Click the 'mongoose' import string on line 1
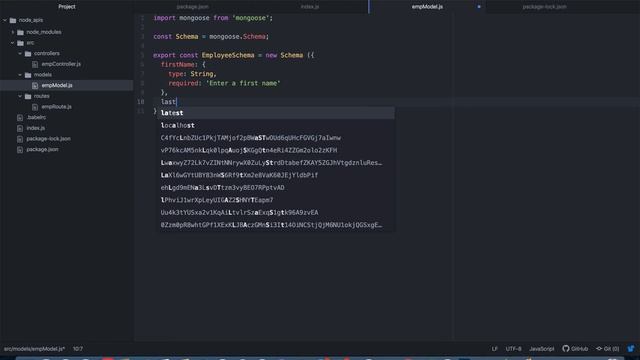640x360 pixels. (251, 18)
